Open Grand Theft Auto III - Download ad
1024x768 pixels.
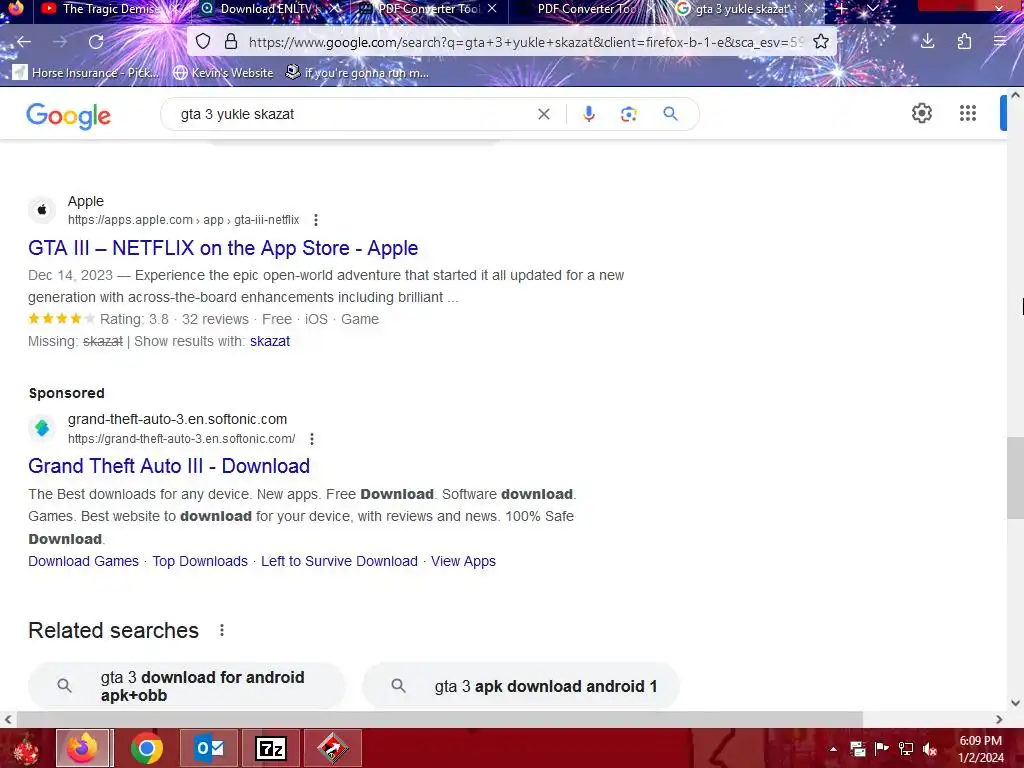(x=168, y=466)
